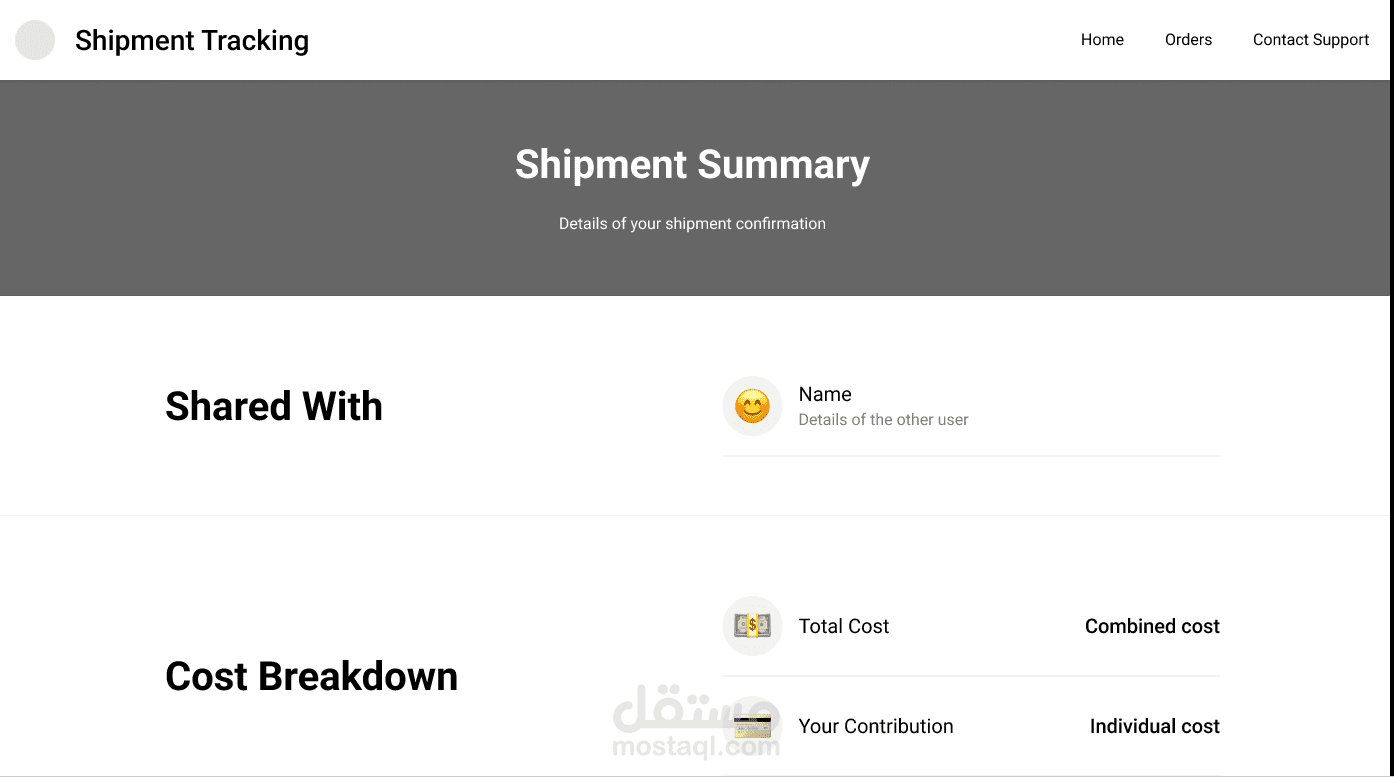Click the dollar banknote Total Cost icon
Viewport: 1394px width, 777px height.
click(x=752, y=626)
